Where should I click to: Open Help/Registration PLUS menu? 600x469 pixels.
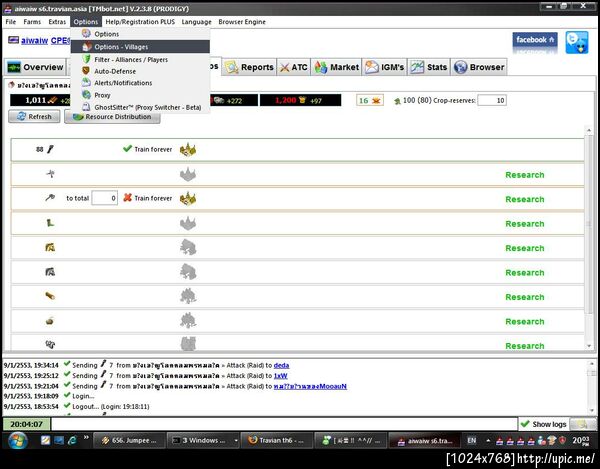coord(140,22)
